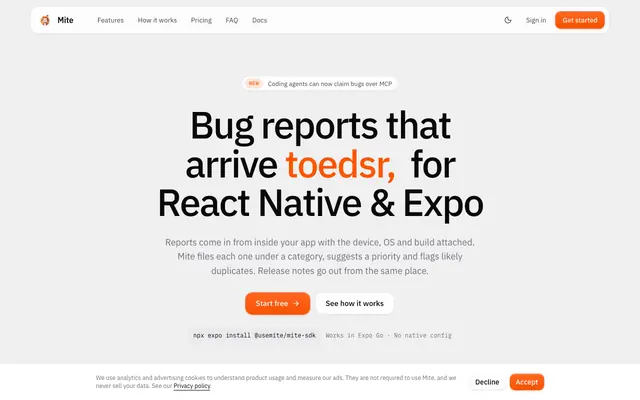The image size is (640, 400).
Task: Open Docs from the navigation bar
Action: tap(259, 20)
